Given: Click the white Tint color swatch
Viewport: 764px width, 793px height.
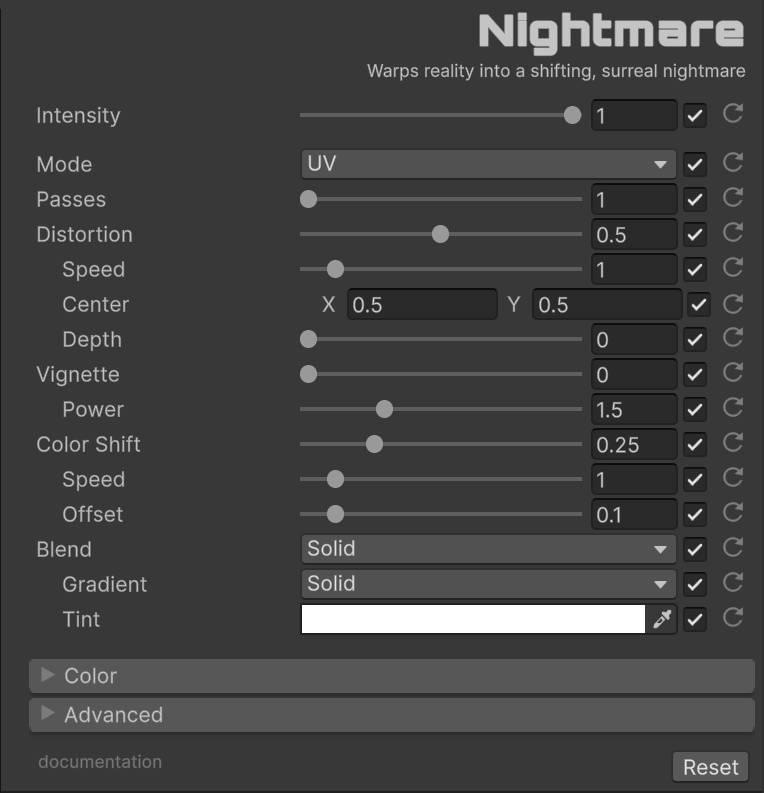Looking at the screenshot, I should [473, 619].
